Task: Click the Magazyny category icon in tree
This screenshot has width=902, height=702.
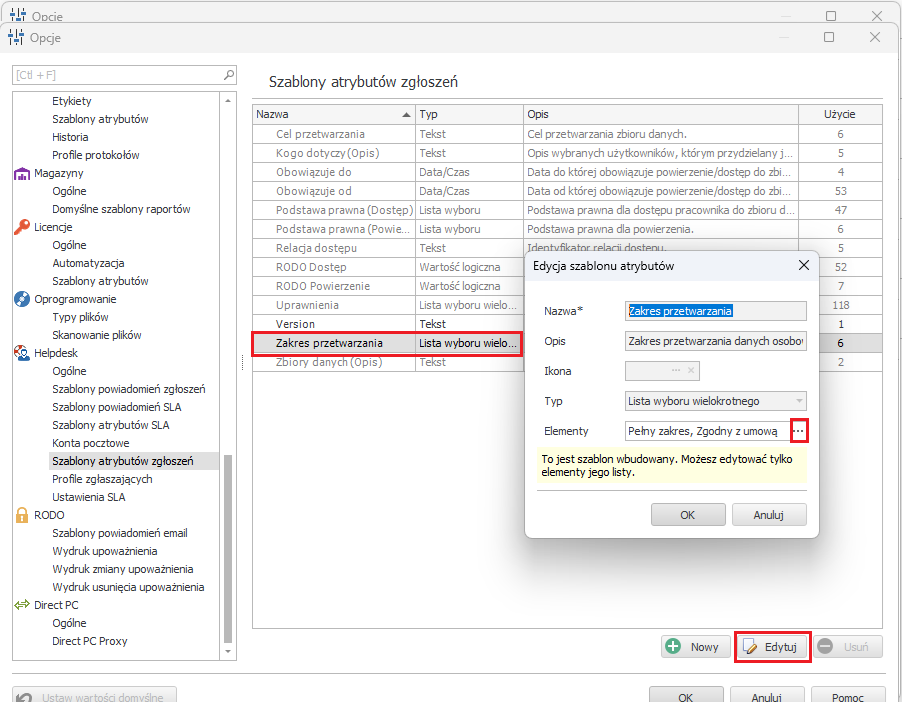Action: (x=22, y=173)
